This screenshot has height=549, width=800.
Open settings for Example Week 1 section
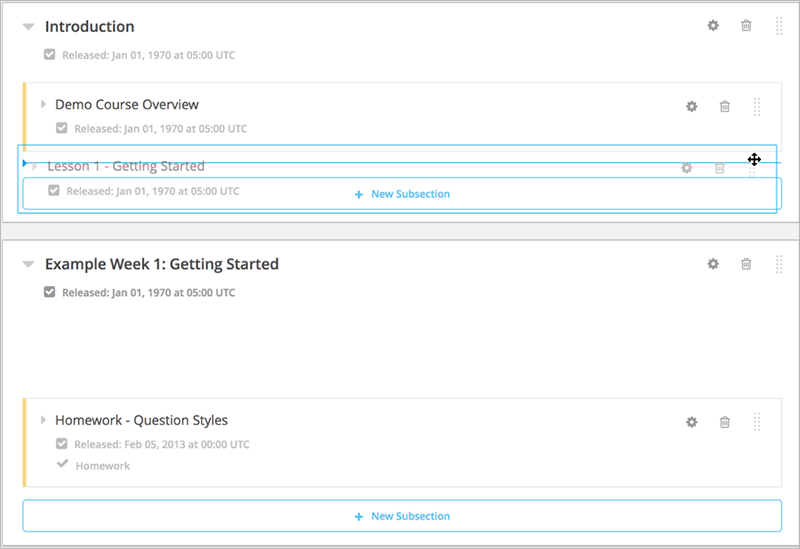click(x=713, y=264)
